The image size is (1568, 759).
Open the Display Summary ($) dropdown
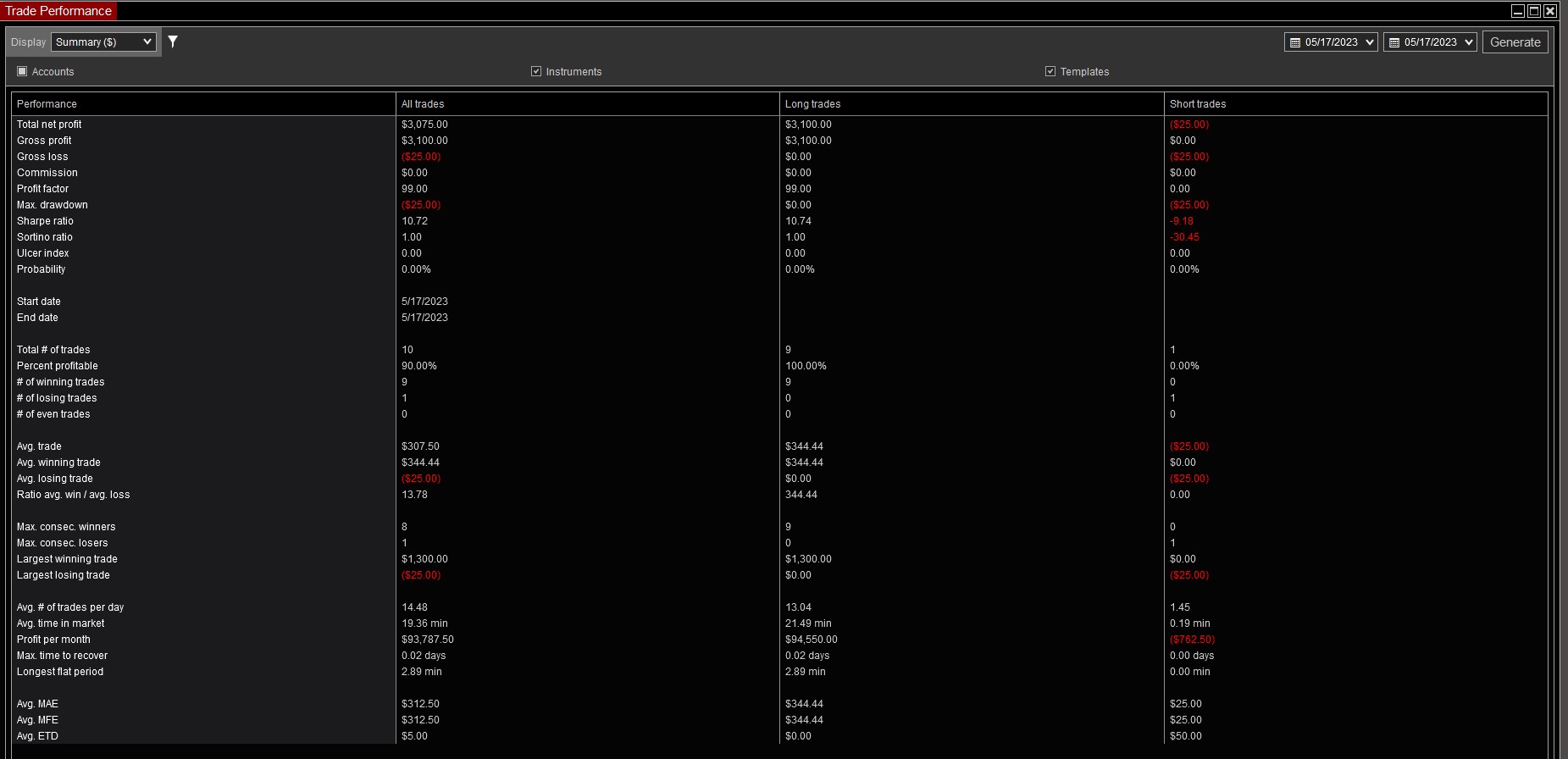click(103, 42)
